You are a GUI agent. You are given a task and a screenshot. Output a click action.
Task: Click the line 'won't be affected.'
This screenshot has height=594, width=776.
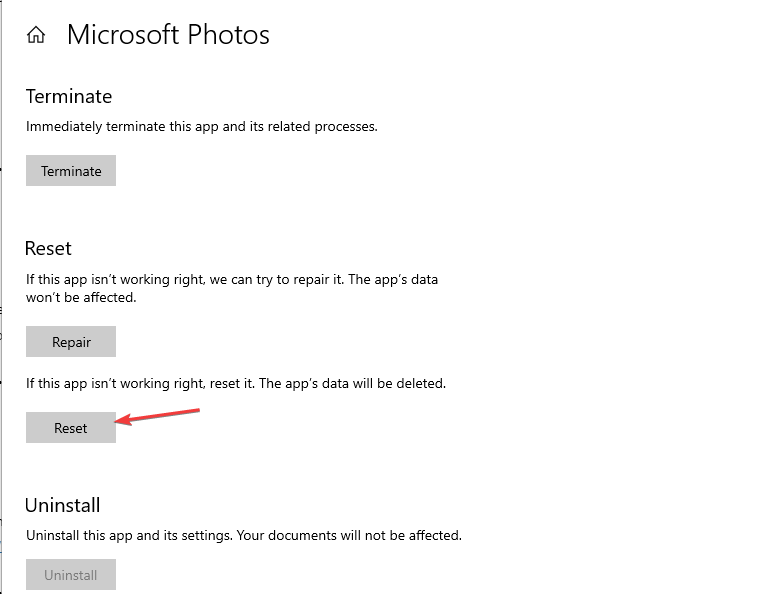click(x=81, y=297)
